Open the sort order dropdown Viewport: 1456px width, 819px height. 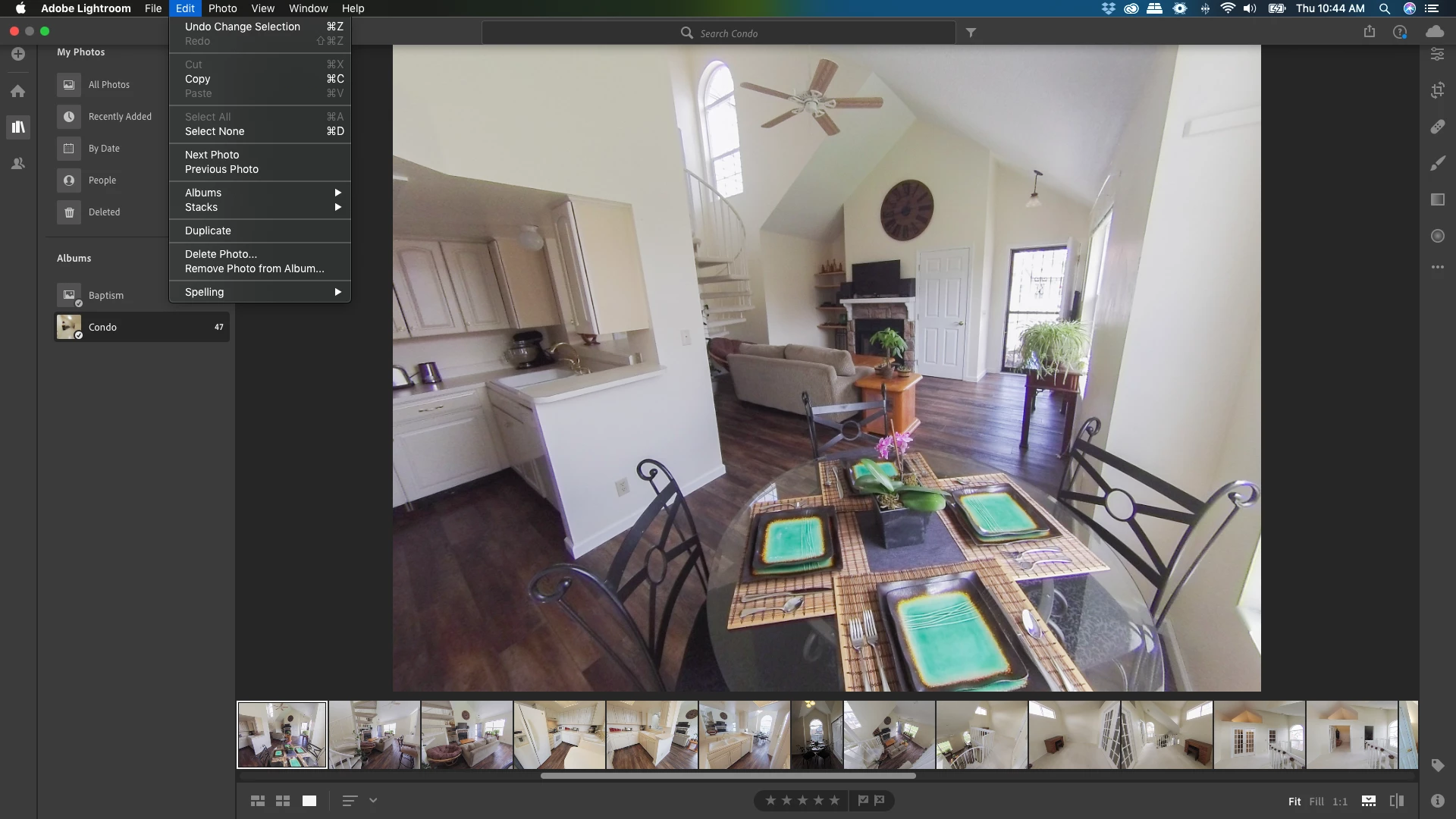coord(372,800)
